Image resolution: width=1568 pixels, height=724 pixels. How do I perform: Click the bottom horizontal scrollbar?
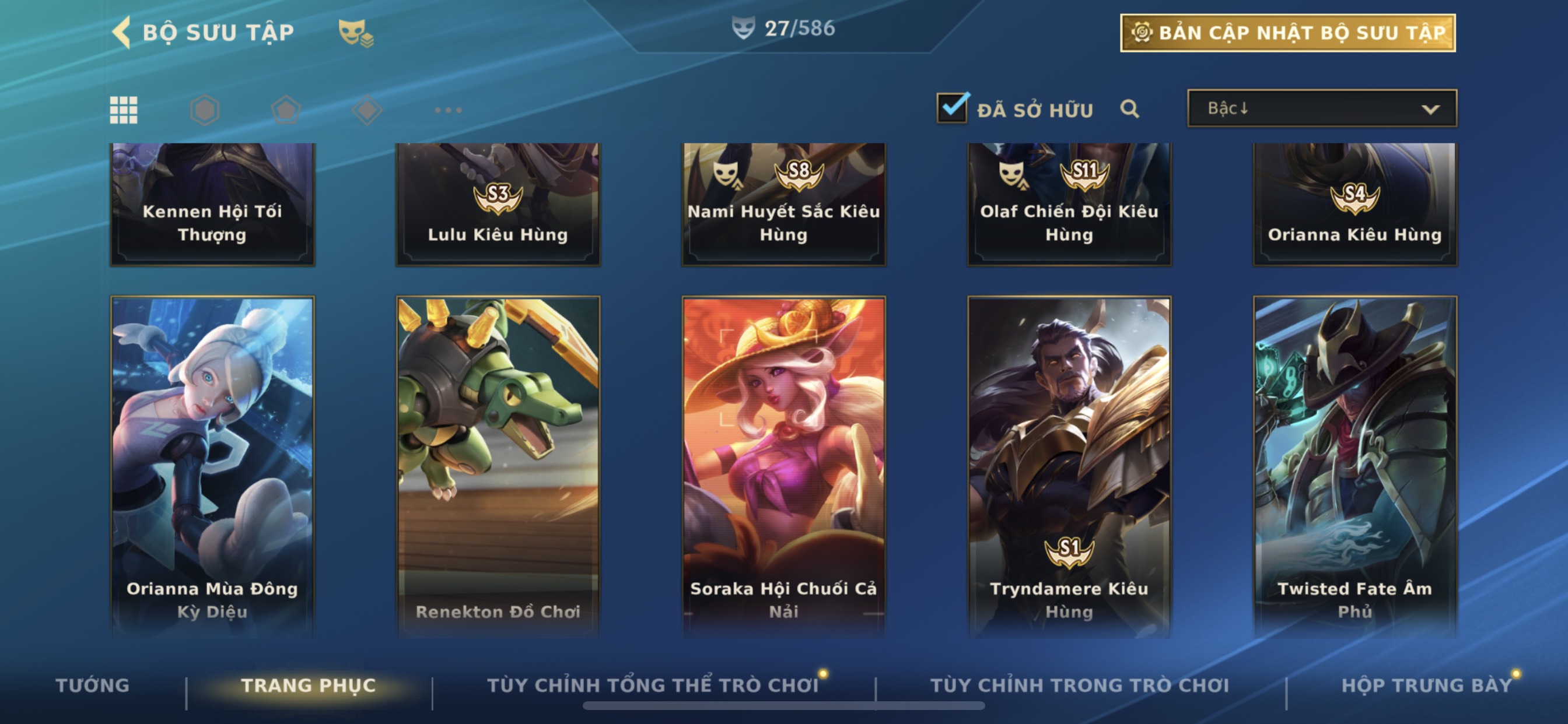tap(783, 706)
